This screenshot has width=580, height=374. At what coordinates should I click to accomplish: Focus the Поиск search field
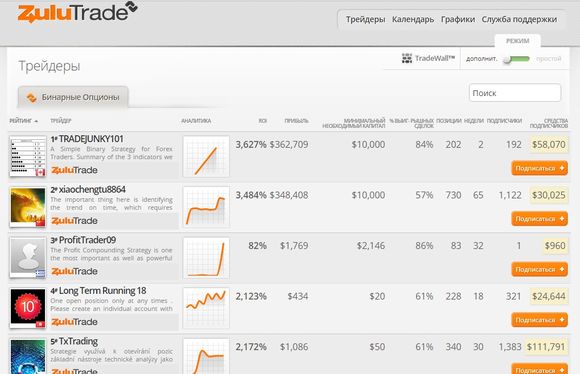pyautogui.click(x=515, y=92)
